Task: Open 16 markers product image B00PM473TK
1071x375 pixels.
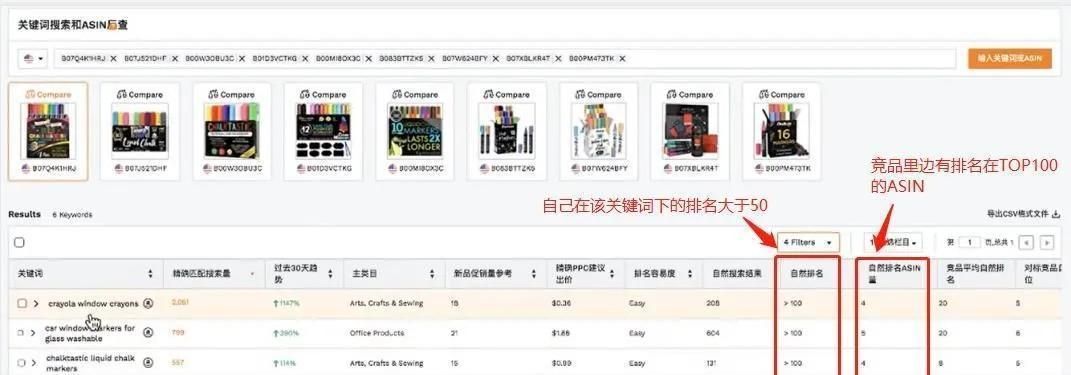Action: (781, 132)
